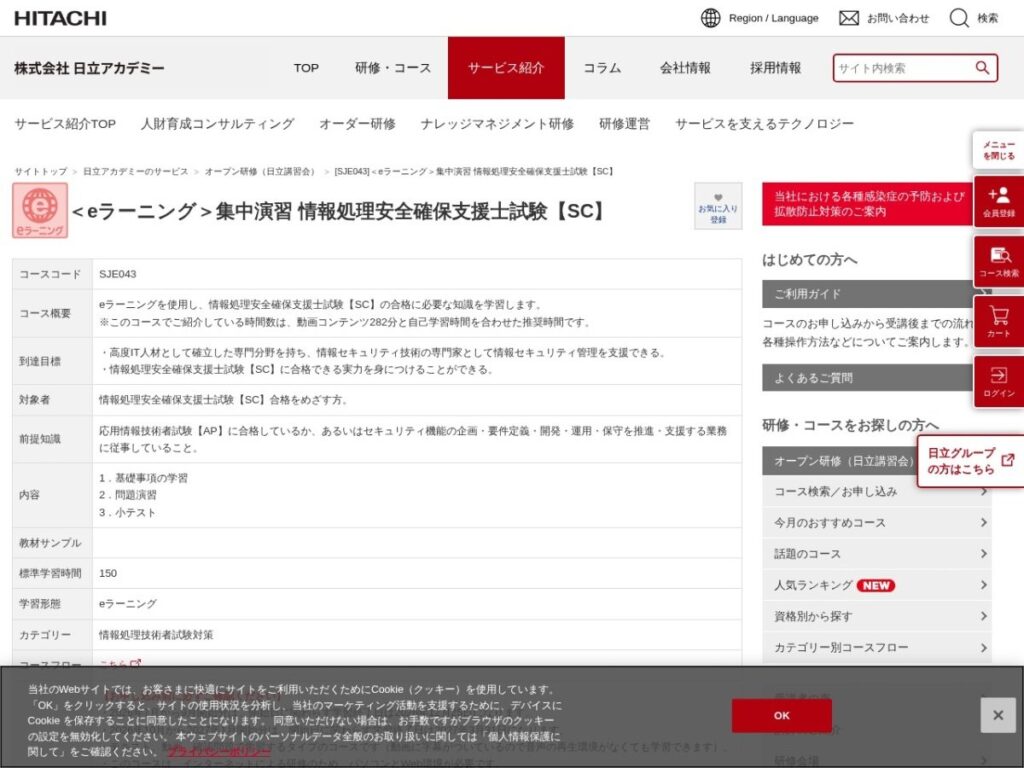This screenshot has width=1024, height=768.
Task: Open Region / Language globe icon
Action: 710,18
